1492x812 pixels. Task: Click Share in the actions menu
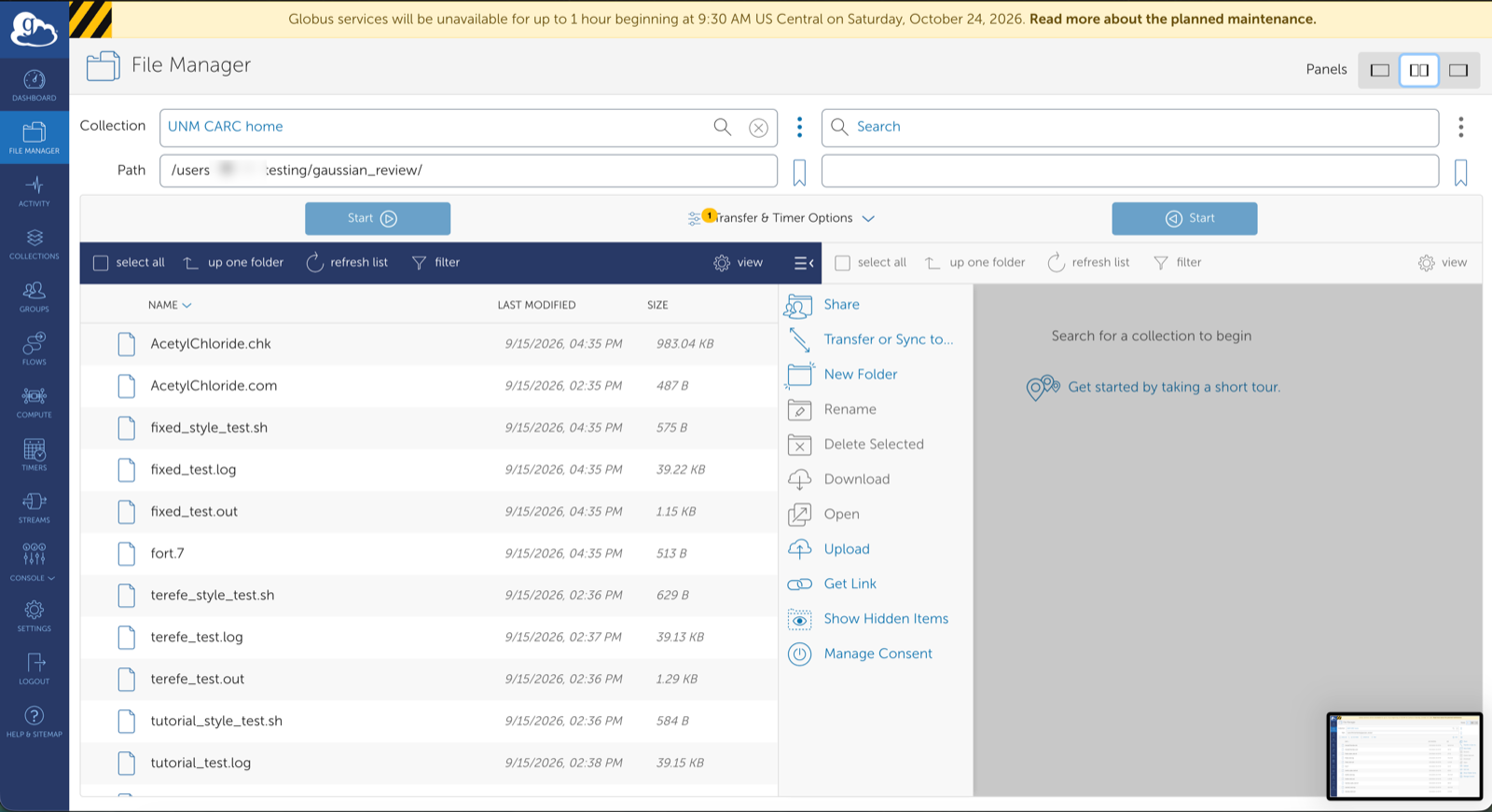click(823, 305)
